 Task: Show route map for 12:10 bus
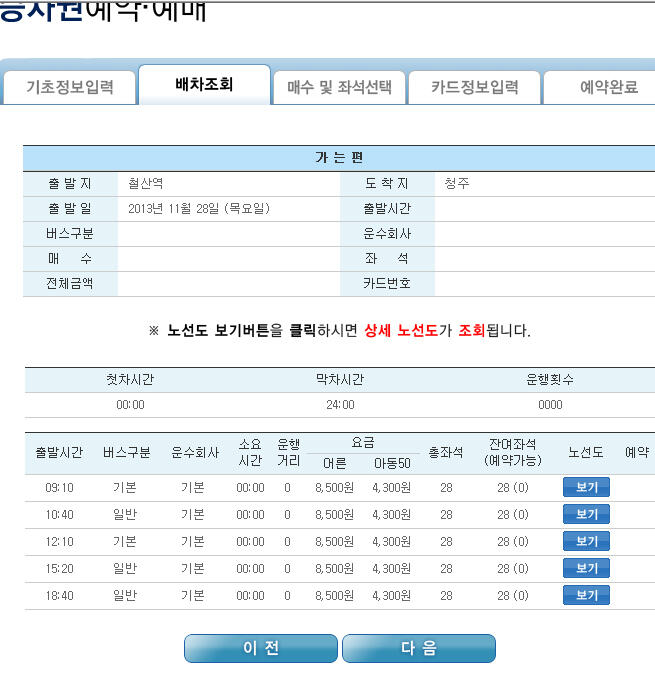click(586, 541)
